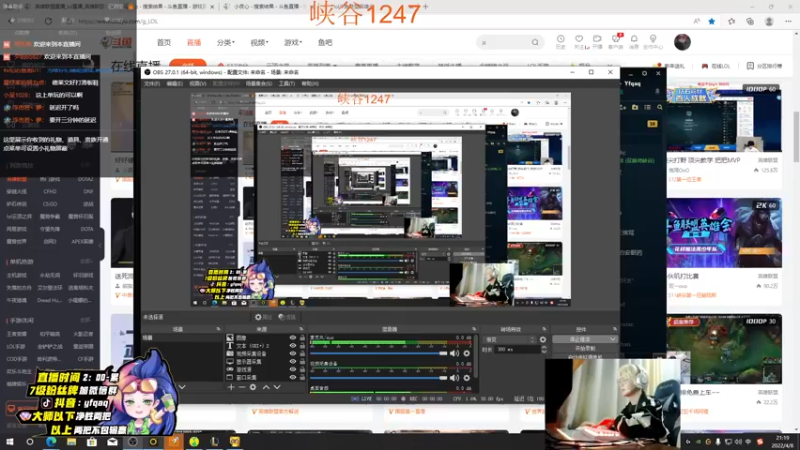Open the 开播 start-broadcast icon
This screenshot has width=800, height=450.
pyautogui.click(x=597, y=42)
